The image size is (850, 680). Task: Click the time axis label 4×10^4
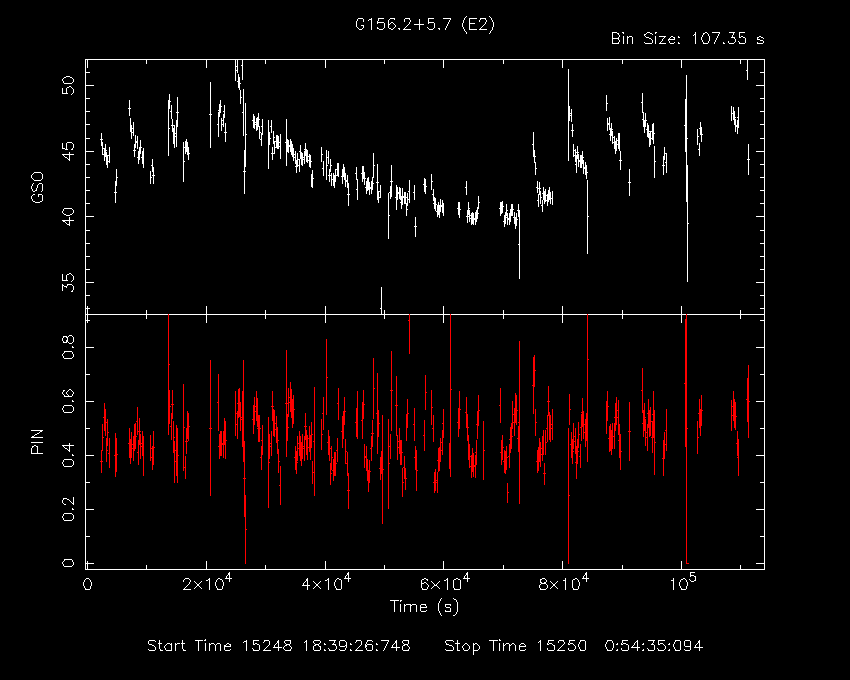click(x=326, y=583)
